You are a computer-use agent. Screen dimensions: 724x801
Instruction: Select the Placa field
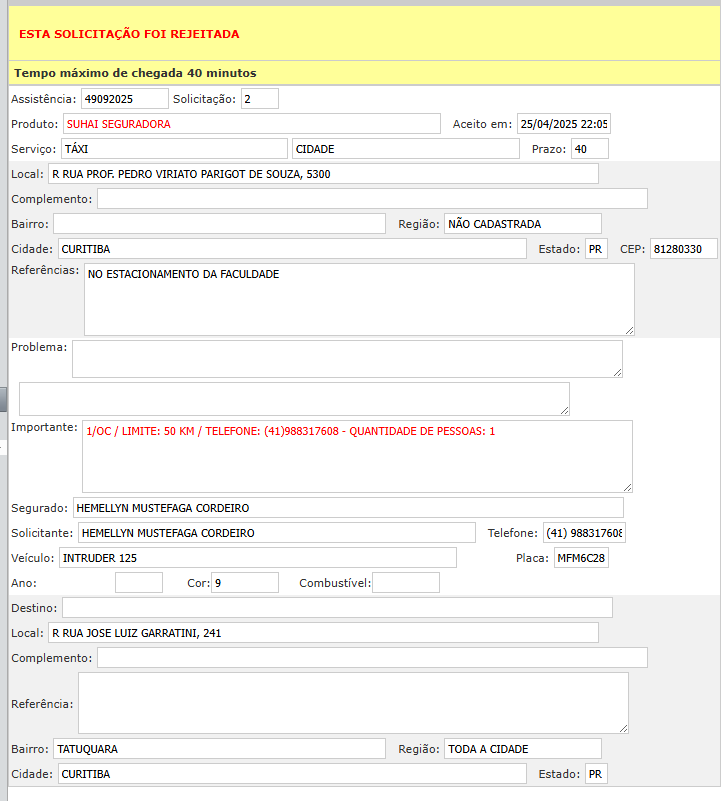[x=581, y=558]
